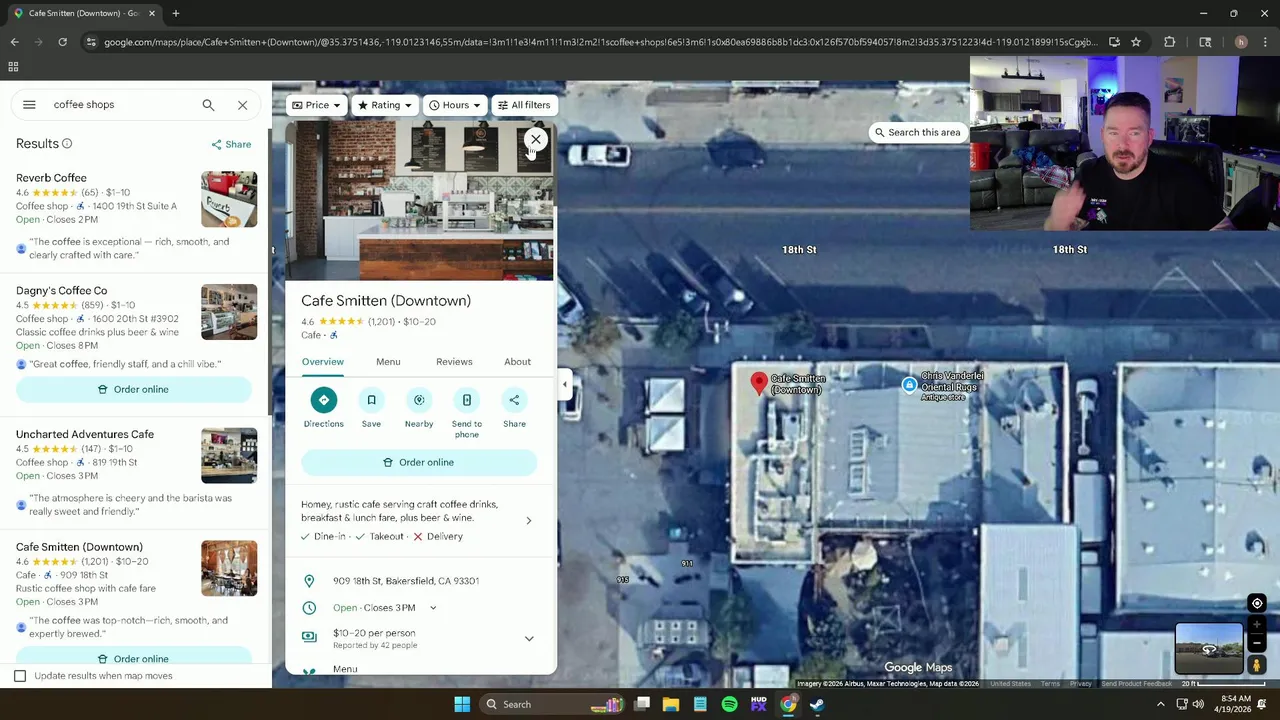Open File Explorer from taskbar
The width and height of the screenshot is (1280, 720).
pos(671,704)
